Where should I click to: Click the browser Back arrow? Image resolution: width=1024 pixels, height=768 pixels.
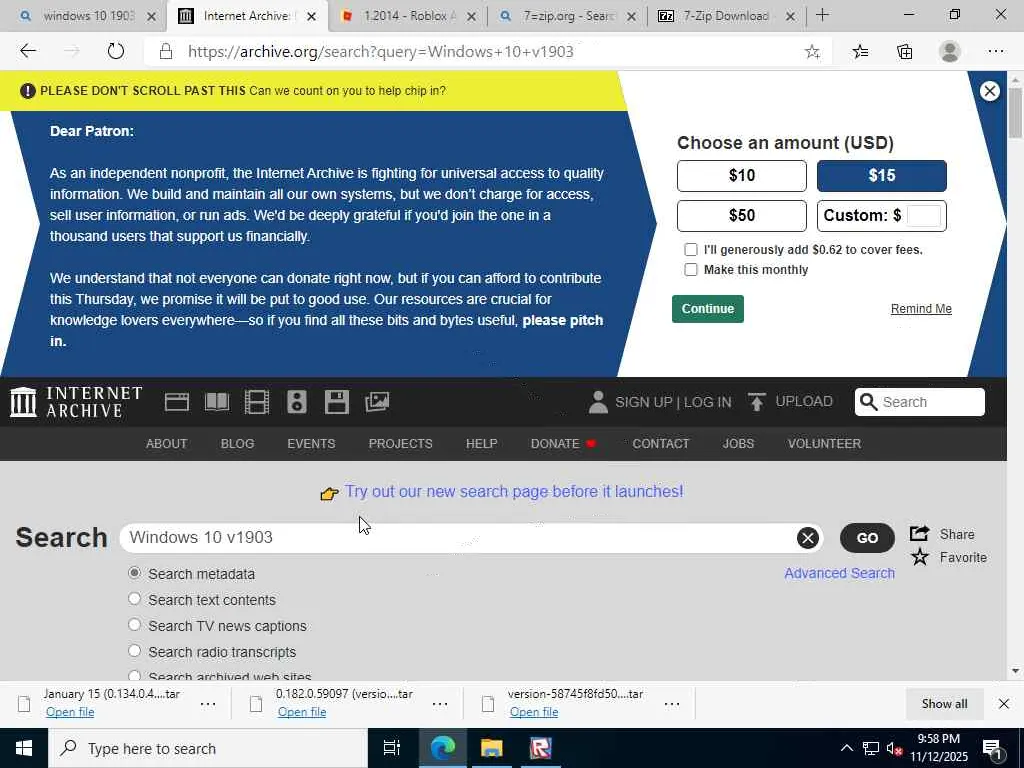28,51
